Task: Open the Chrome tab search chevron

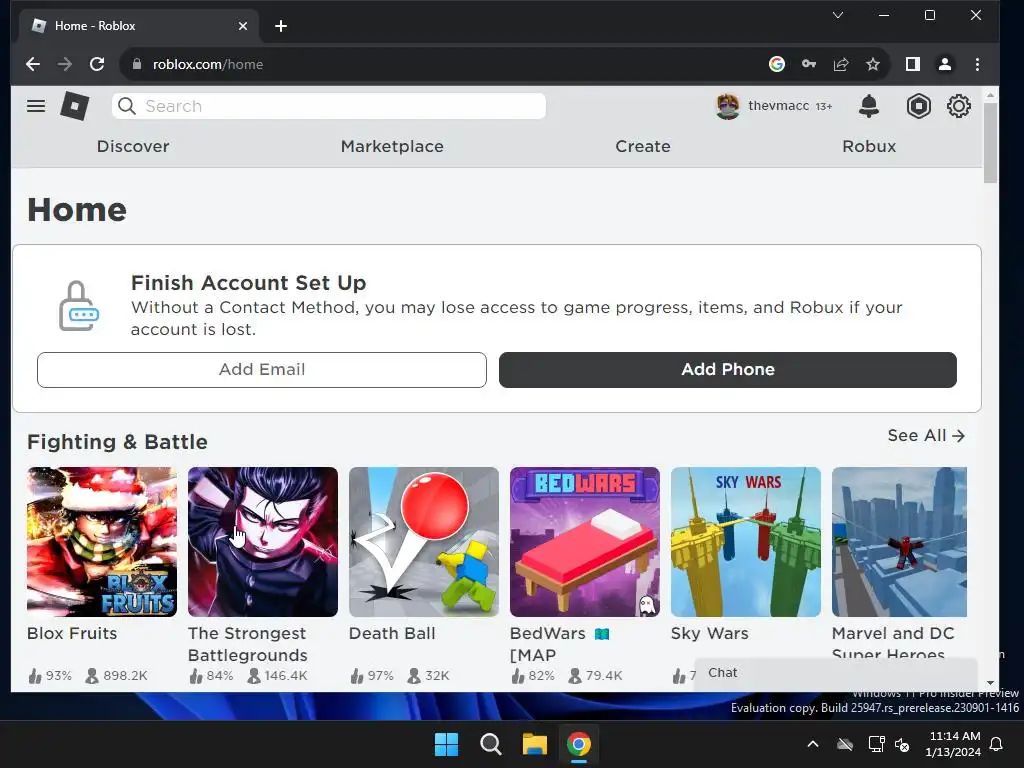Action: (x=838, y=15)
